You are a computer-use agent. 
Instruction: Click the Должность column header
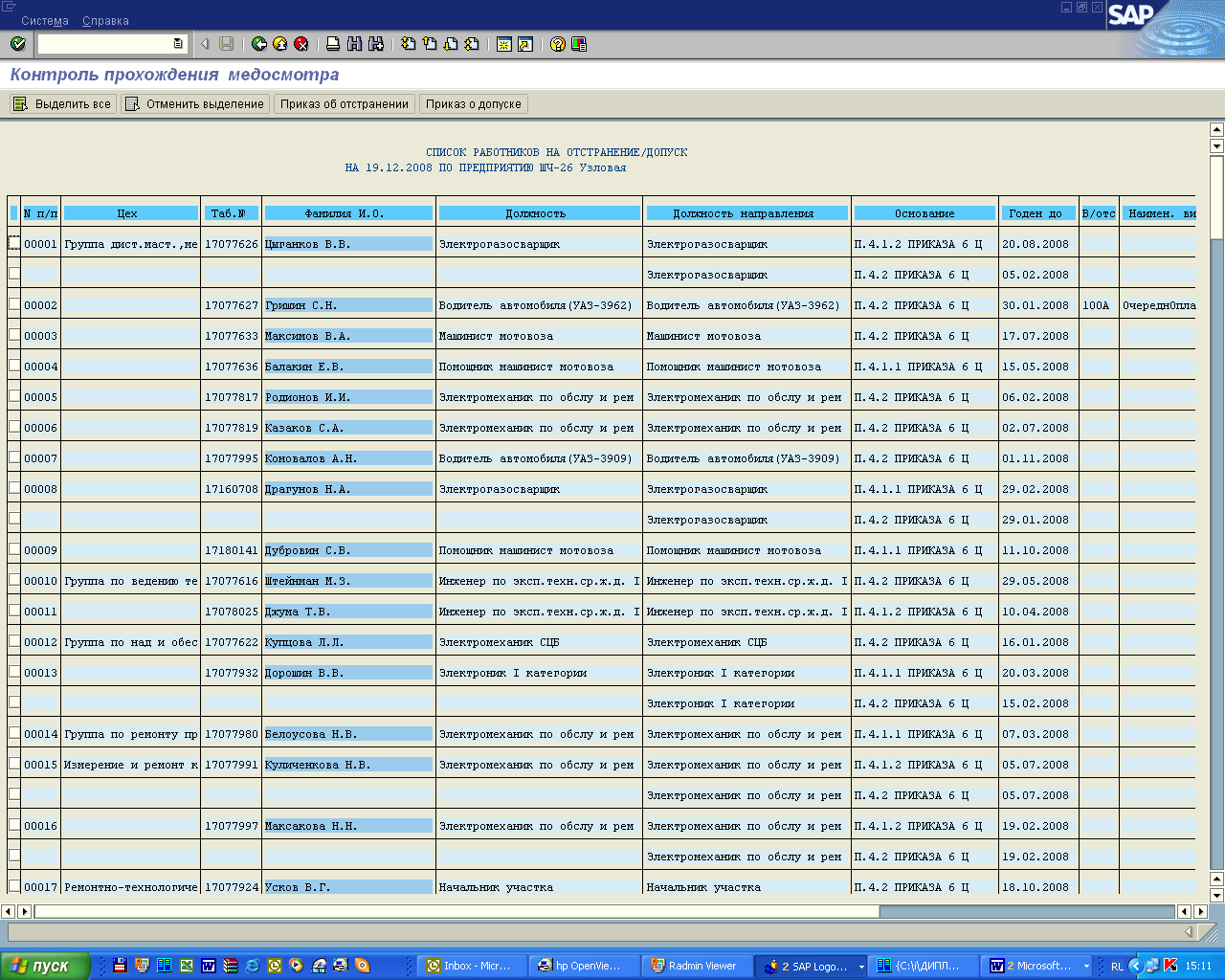coord(539,213)
